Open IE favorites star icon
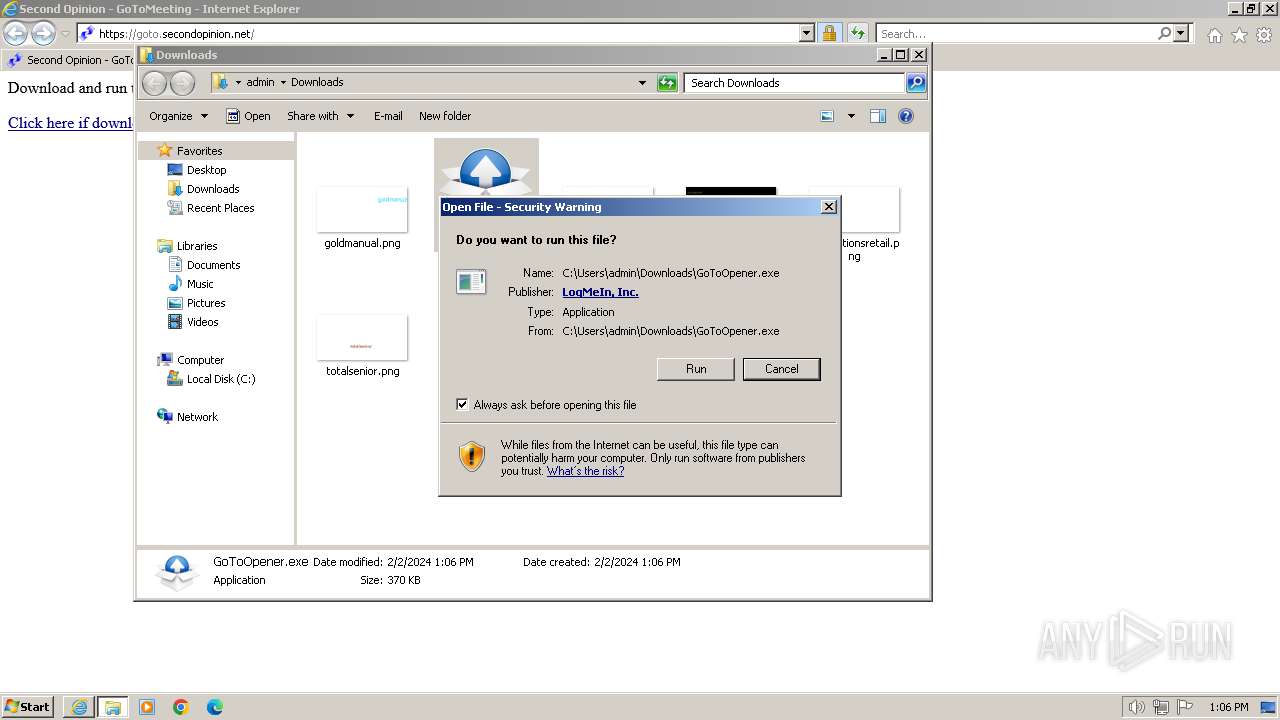Screen dimensions: 1280x720 [x=1239, y=35]
